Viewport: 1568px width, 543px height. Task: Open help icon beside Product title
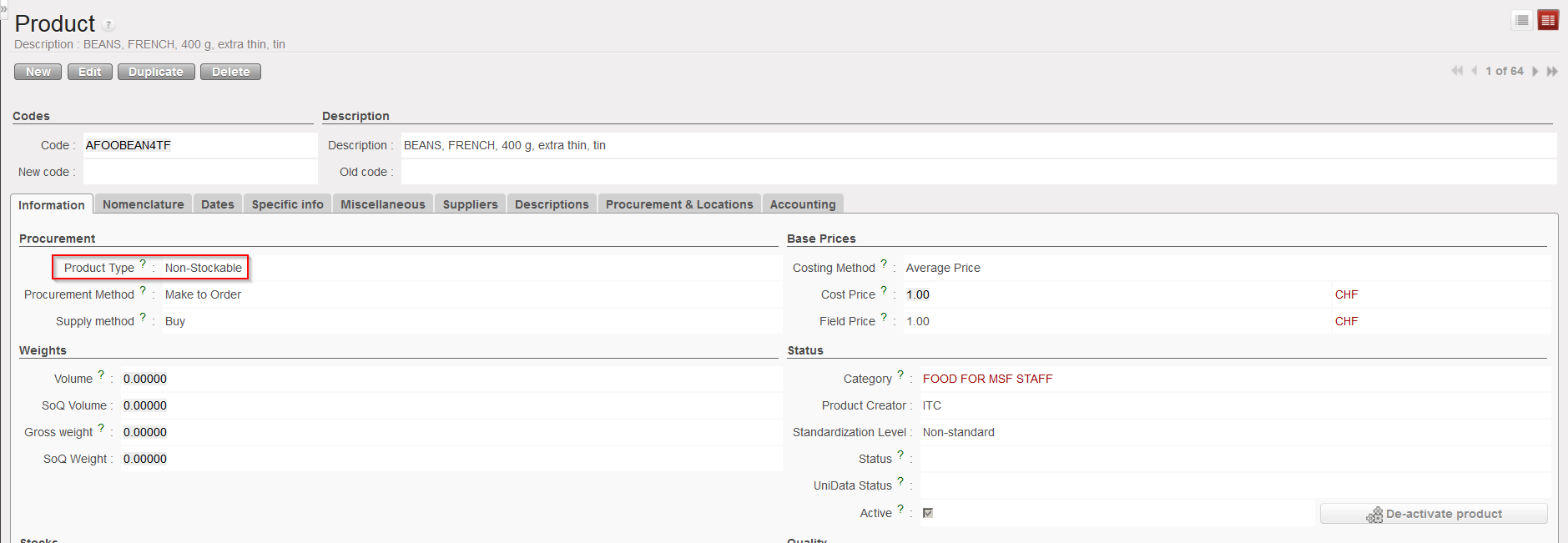tap(108, 25)
